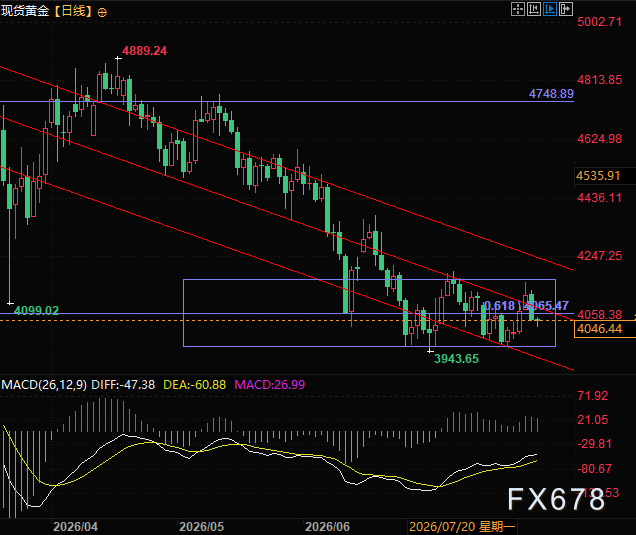Click the DEA:-60.88 value
This screenshot has height=535, width=636.
[x=194, y=385]
